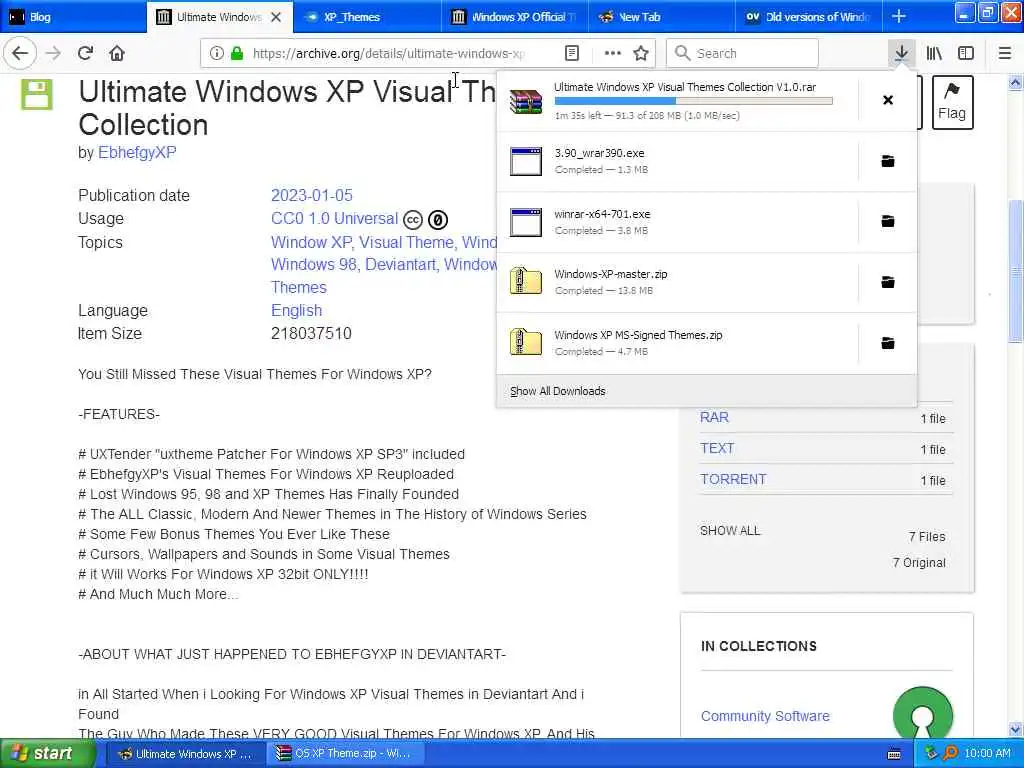This screenshot has height=768, width=1024.
Task: Download RAR file option
Action: coord(714,417)
